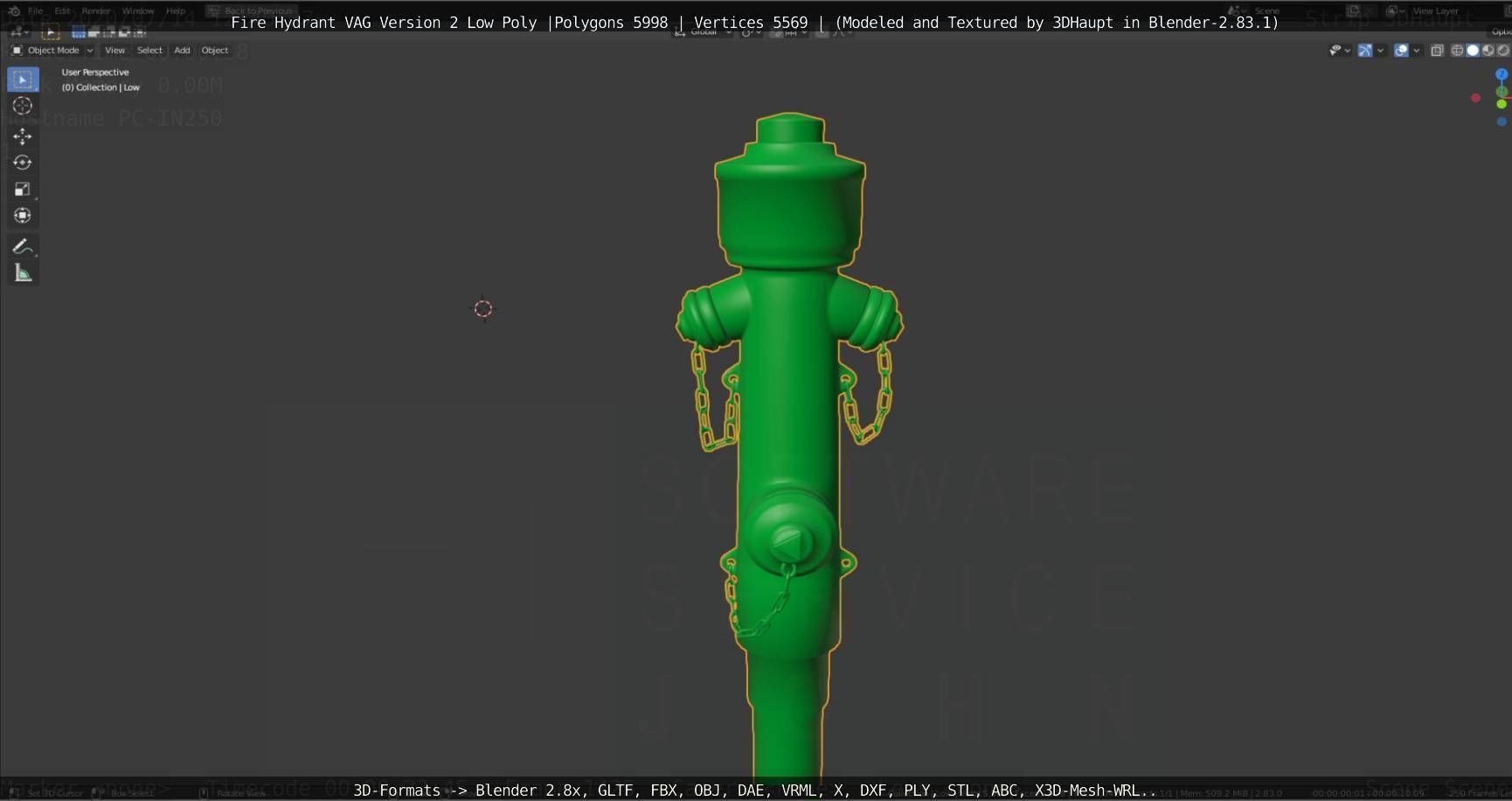The height and width of the screenshot is (801, 1512).
Task: Open the Help menu
Action: coord(176,11)
